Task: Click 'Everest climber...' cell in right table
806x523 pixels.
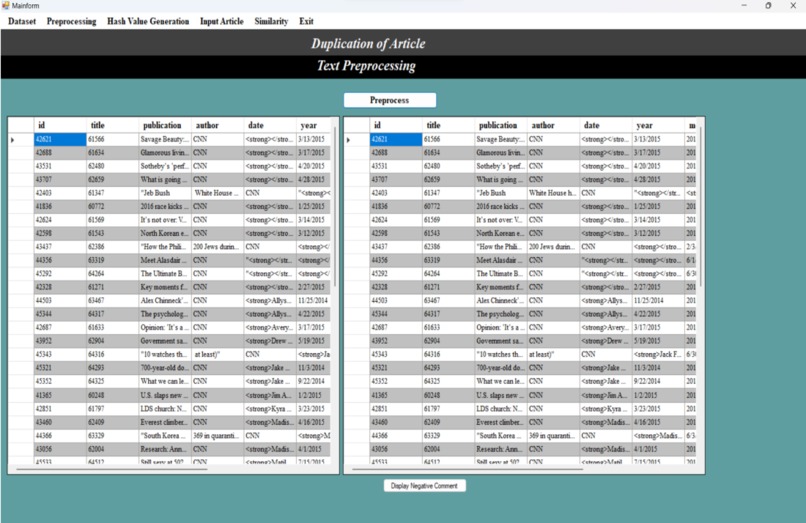Action: (501, 422)
